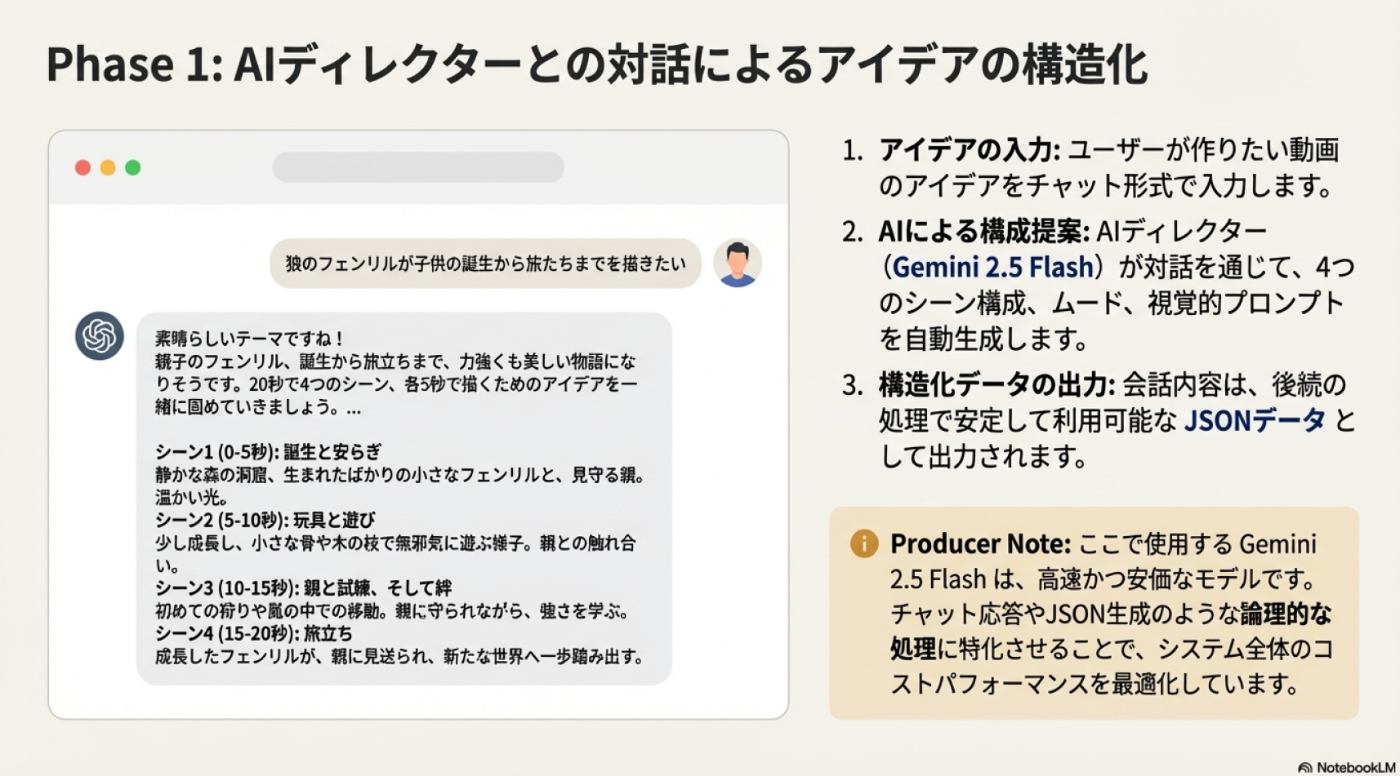Click the Producer Note box
The height and width of the screenshot is (776, 1400).
(1093, 613)
